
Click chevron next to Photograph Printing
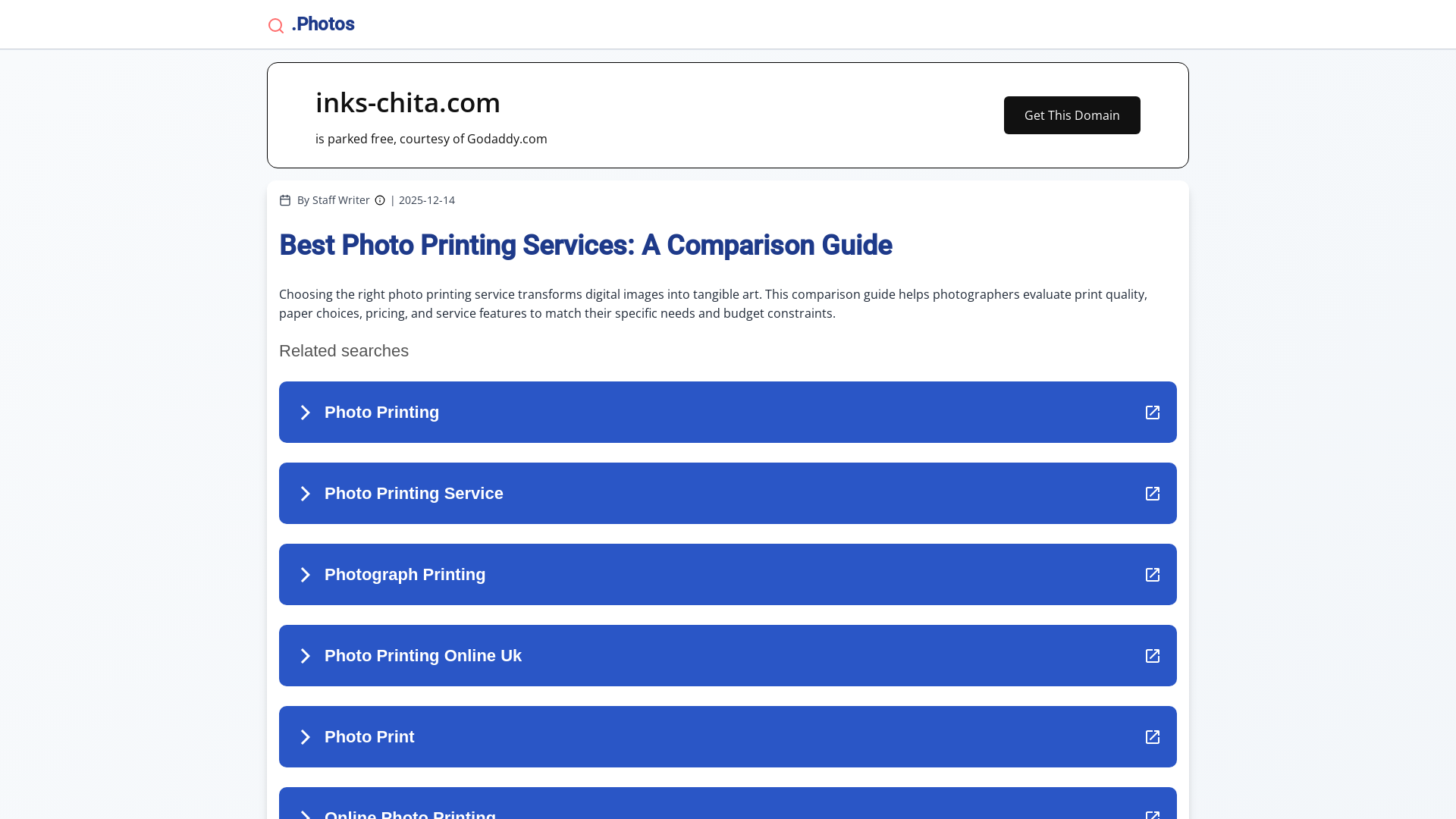[305, 575]
